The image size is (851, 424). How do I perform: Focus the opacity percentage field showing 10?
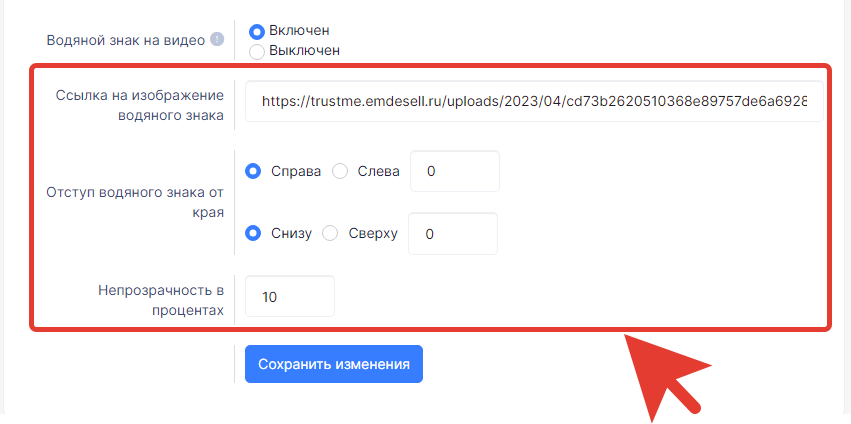[x=290, y=296]
